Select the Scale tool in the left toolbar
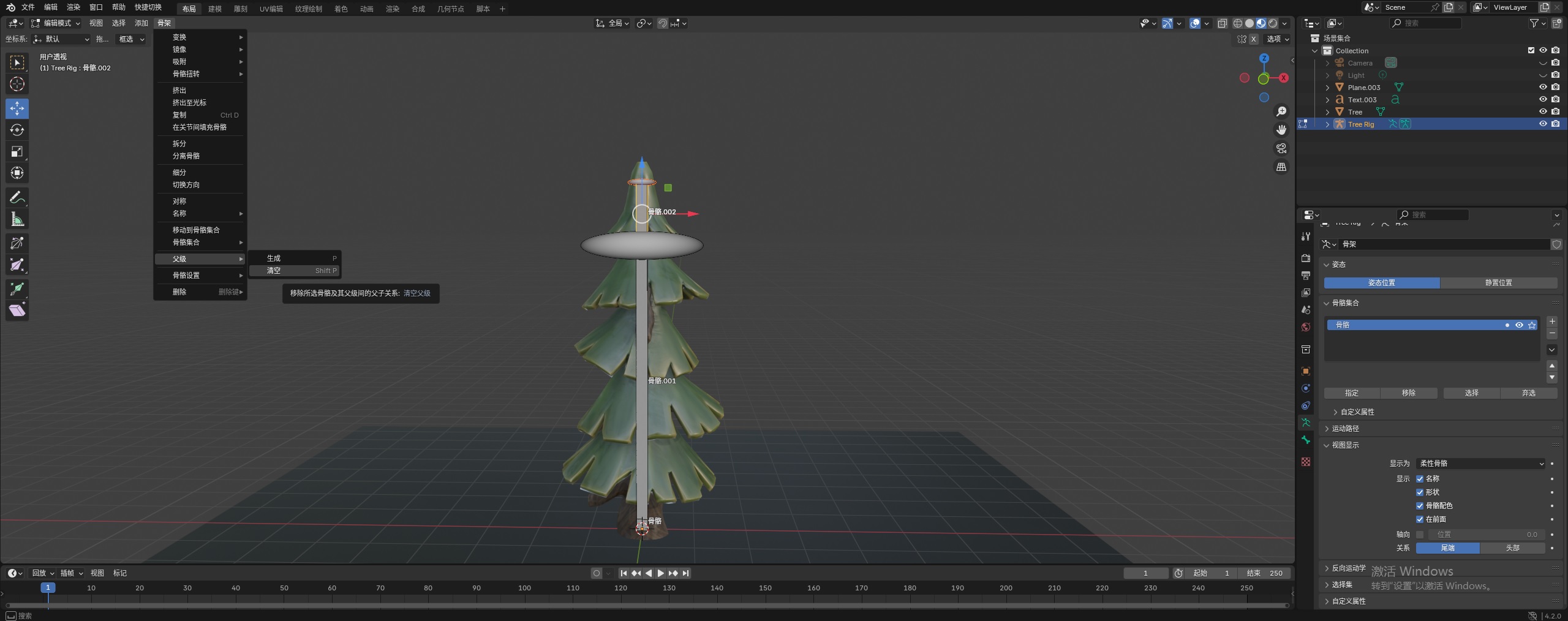The width and height of the screenshot is (1568, 621). coord(17,151)
